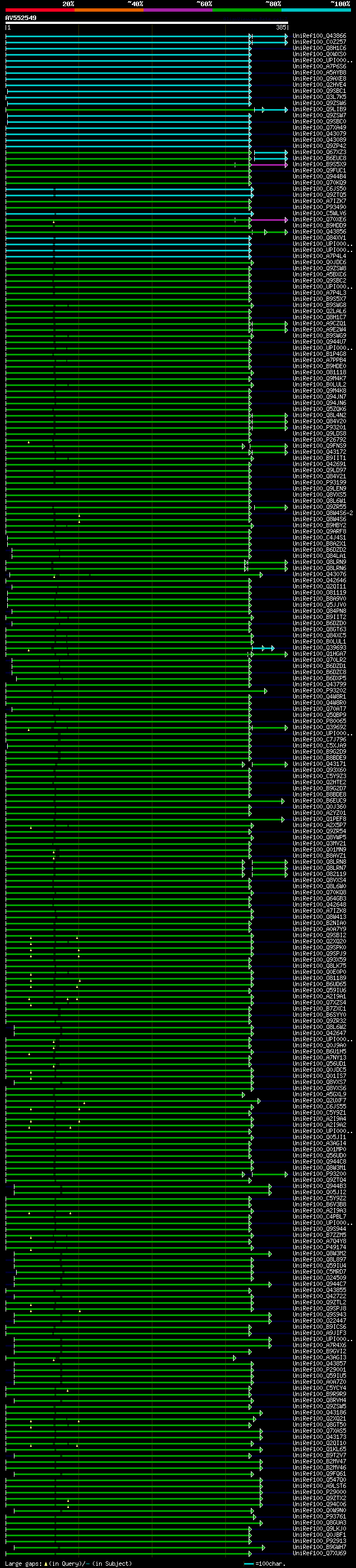Click the cyan alignment bar of Q84XV1
This screenshot has height=1568, width=356.
click(128, 238)
